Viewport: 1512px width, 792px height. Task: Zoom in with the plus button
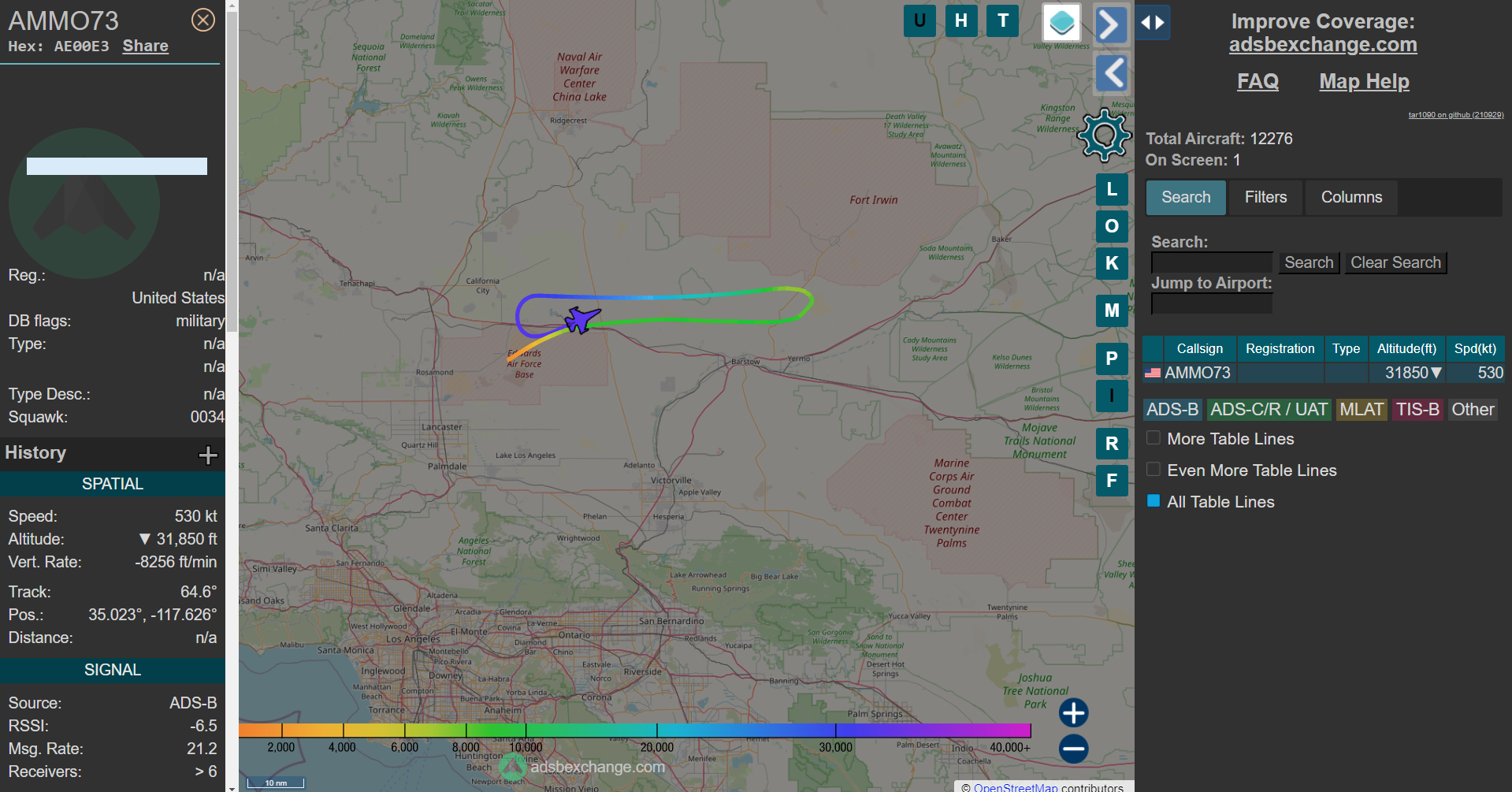(x=1073, y=712)
